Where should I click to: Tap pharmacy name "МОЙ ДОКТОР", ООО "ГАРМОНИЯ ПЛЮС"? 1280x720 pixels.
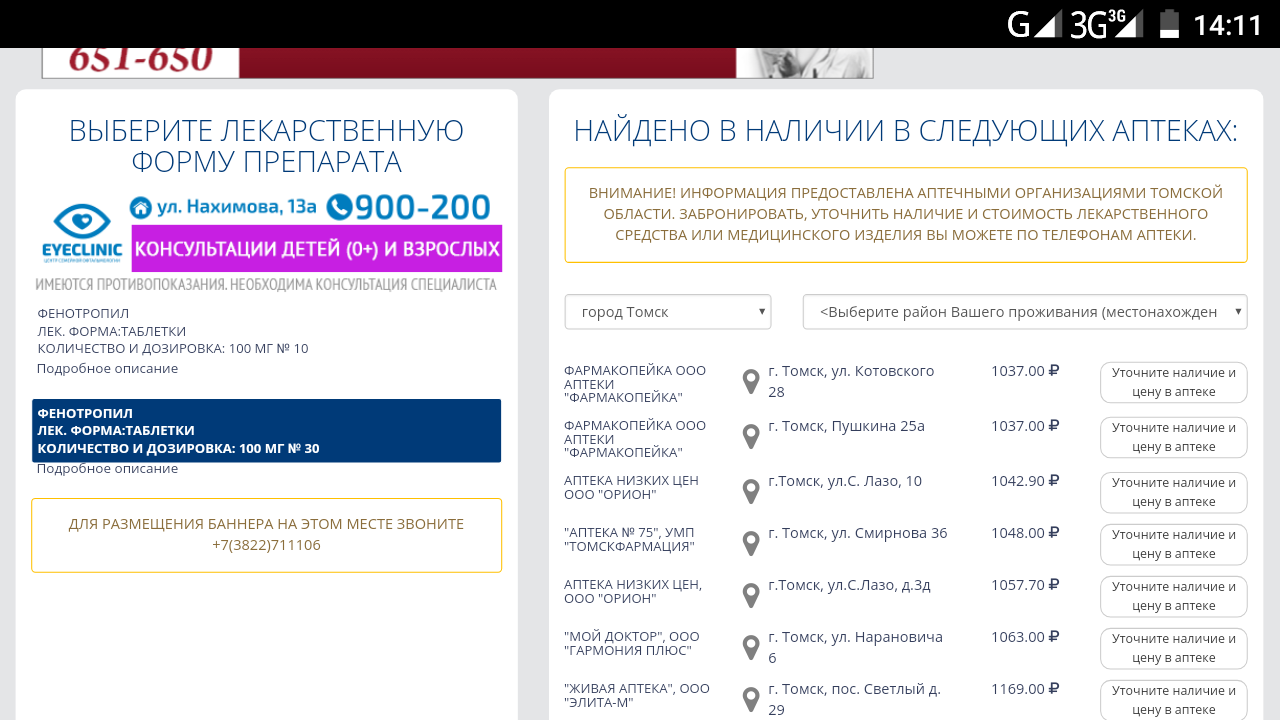[632, 643]
